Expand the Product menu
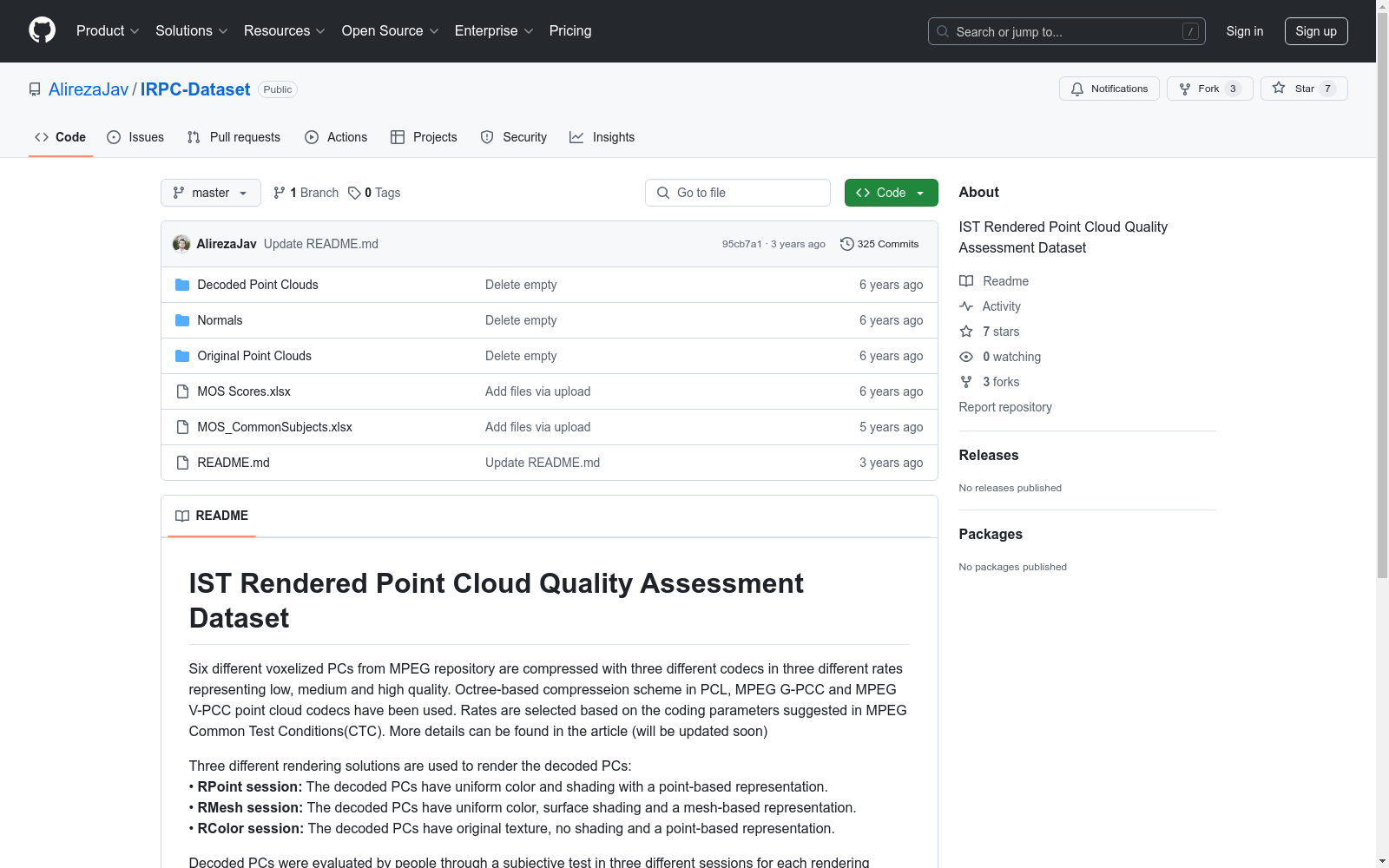1389x868 pixels. [108, 31]
